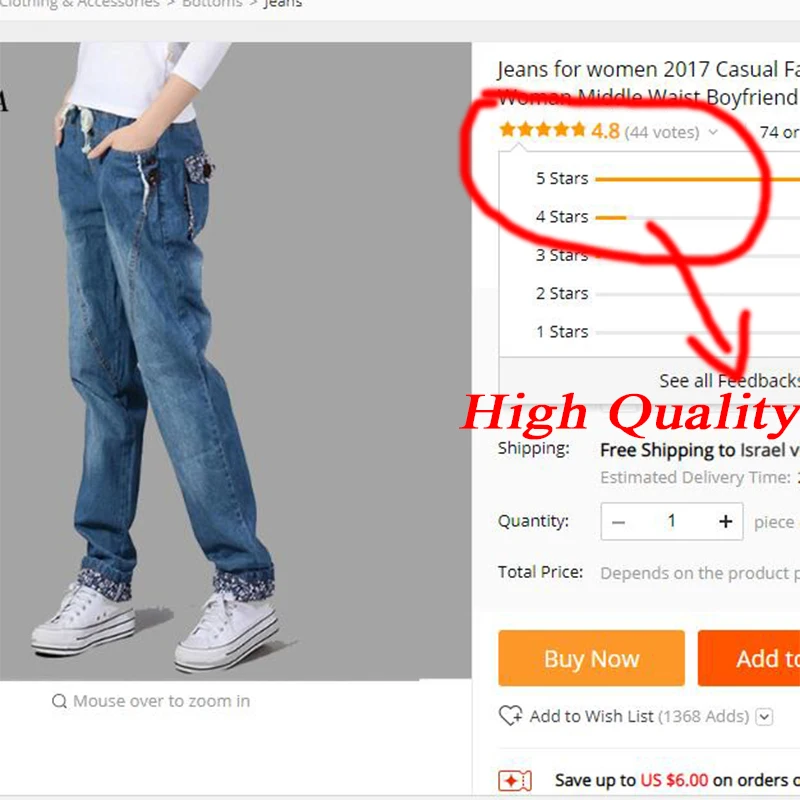
Task: Decrease quantity with the minus button
Action: 618,522
